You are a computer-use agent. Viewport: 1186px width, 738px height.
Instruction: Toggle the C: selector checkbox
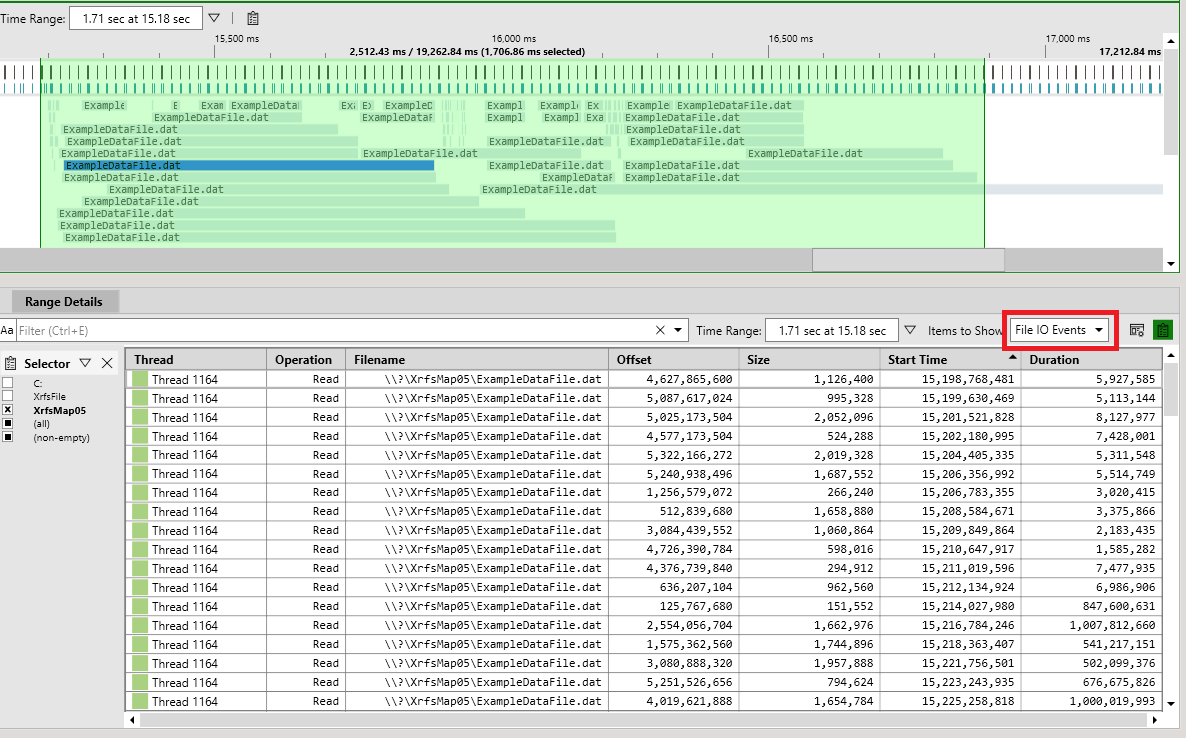tap(8, 383)
